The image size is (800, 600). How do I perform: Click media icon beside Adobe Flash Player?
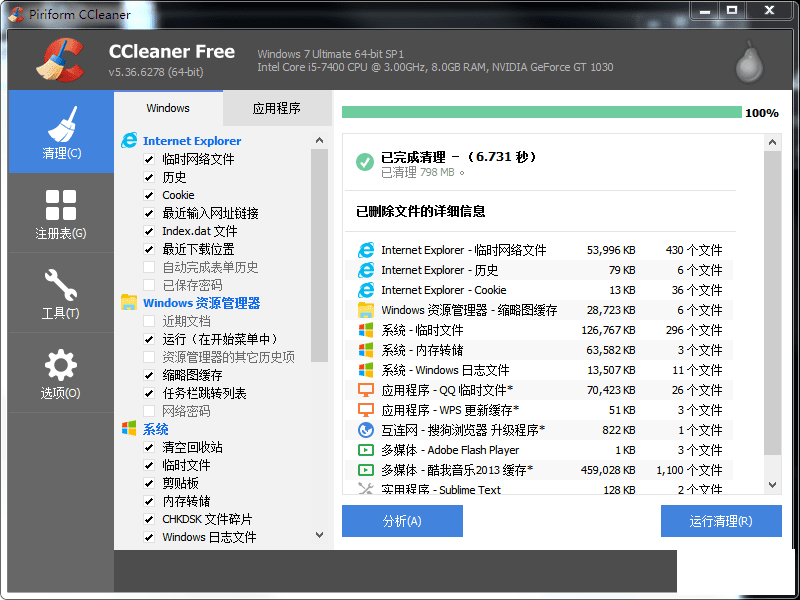coord(366,450)
